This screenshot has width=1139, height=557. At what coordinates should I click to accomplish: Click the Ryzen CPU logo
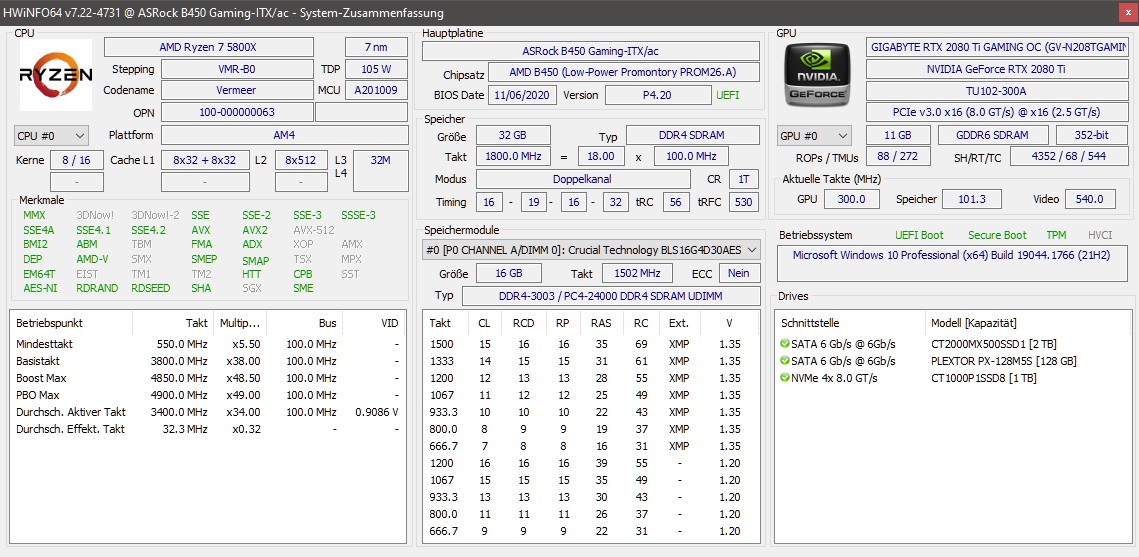(x=55, y=75)
